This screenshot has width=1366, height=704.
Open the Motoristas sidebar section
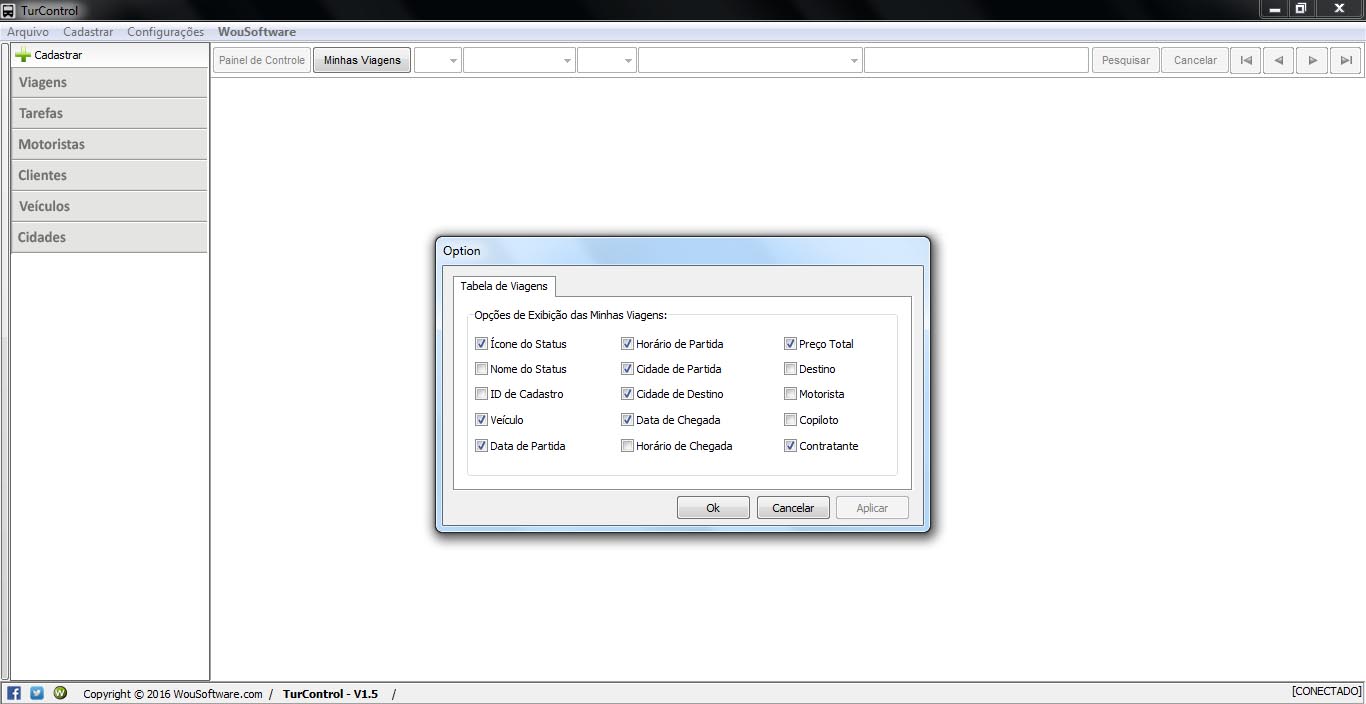109,144
